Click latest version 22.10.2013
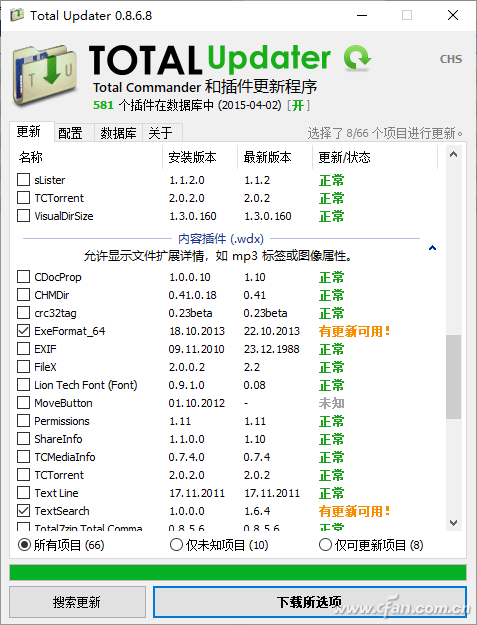The width and height of the screenshot is (477, 625). 271,331
